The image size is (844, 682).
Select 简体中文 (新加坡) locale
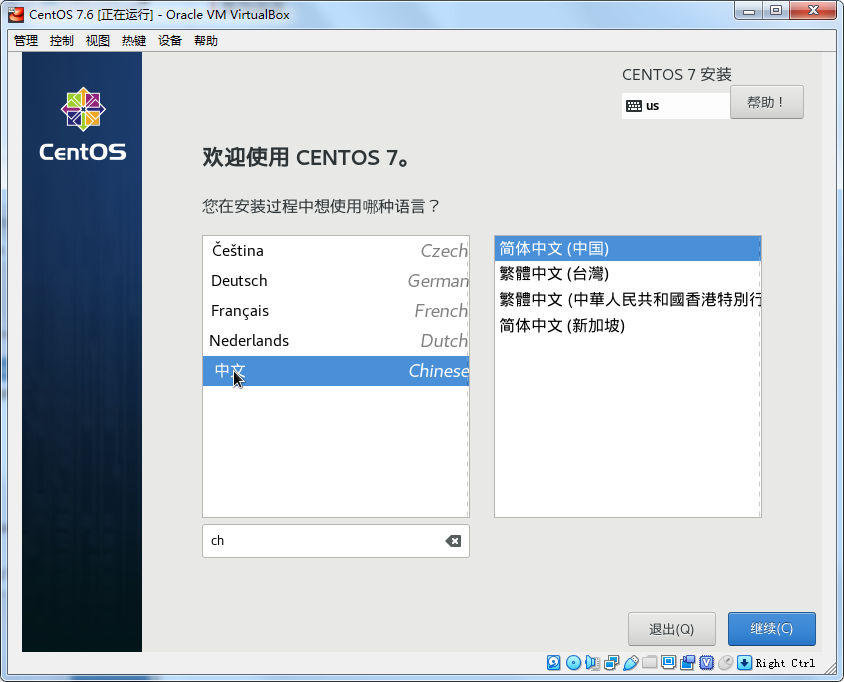(x=628, y=325)
